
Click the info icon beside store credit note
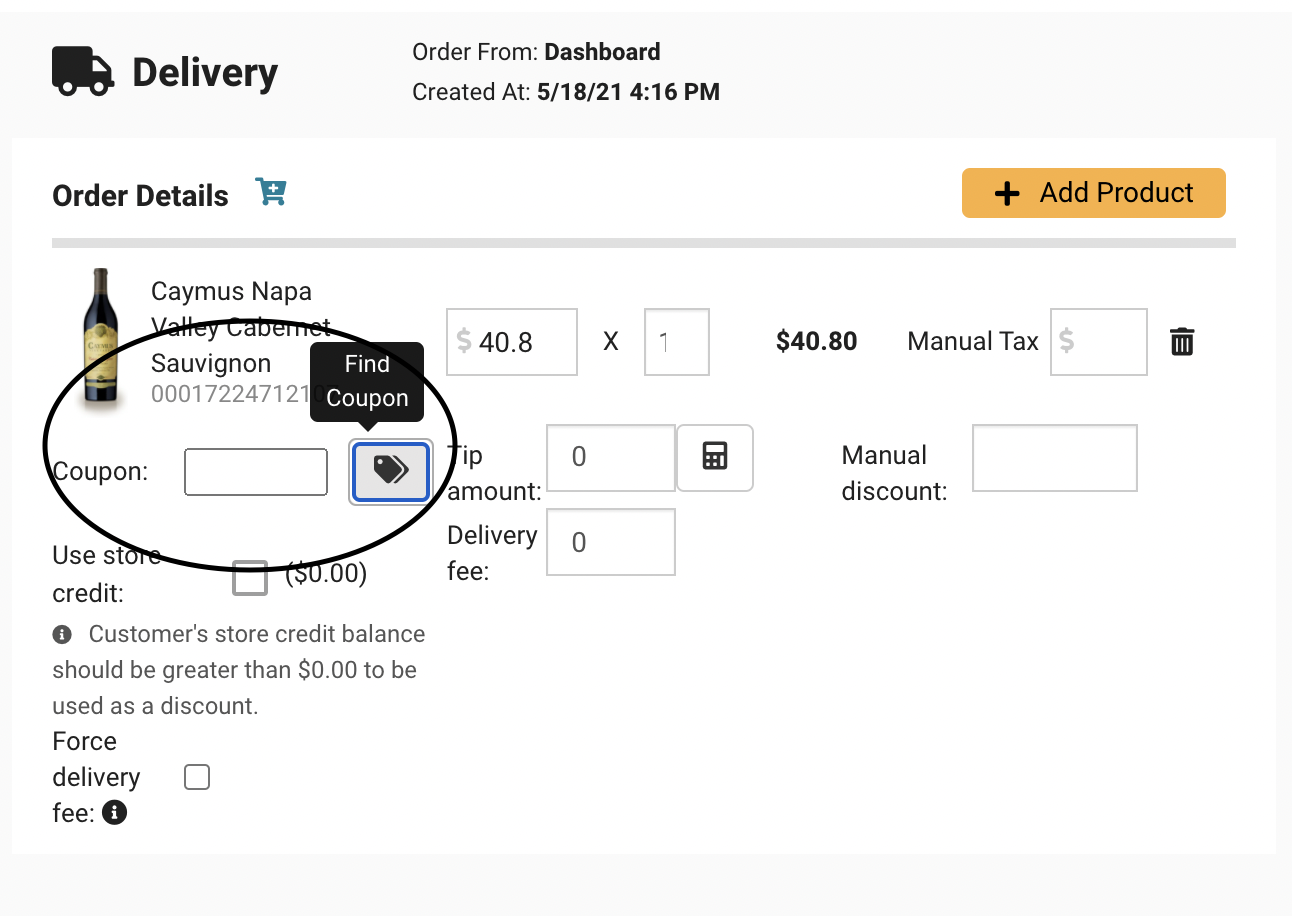(62, 635)
